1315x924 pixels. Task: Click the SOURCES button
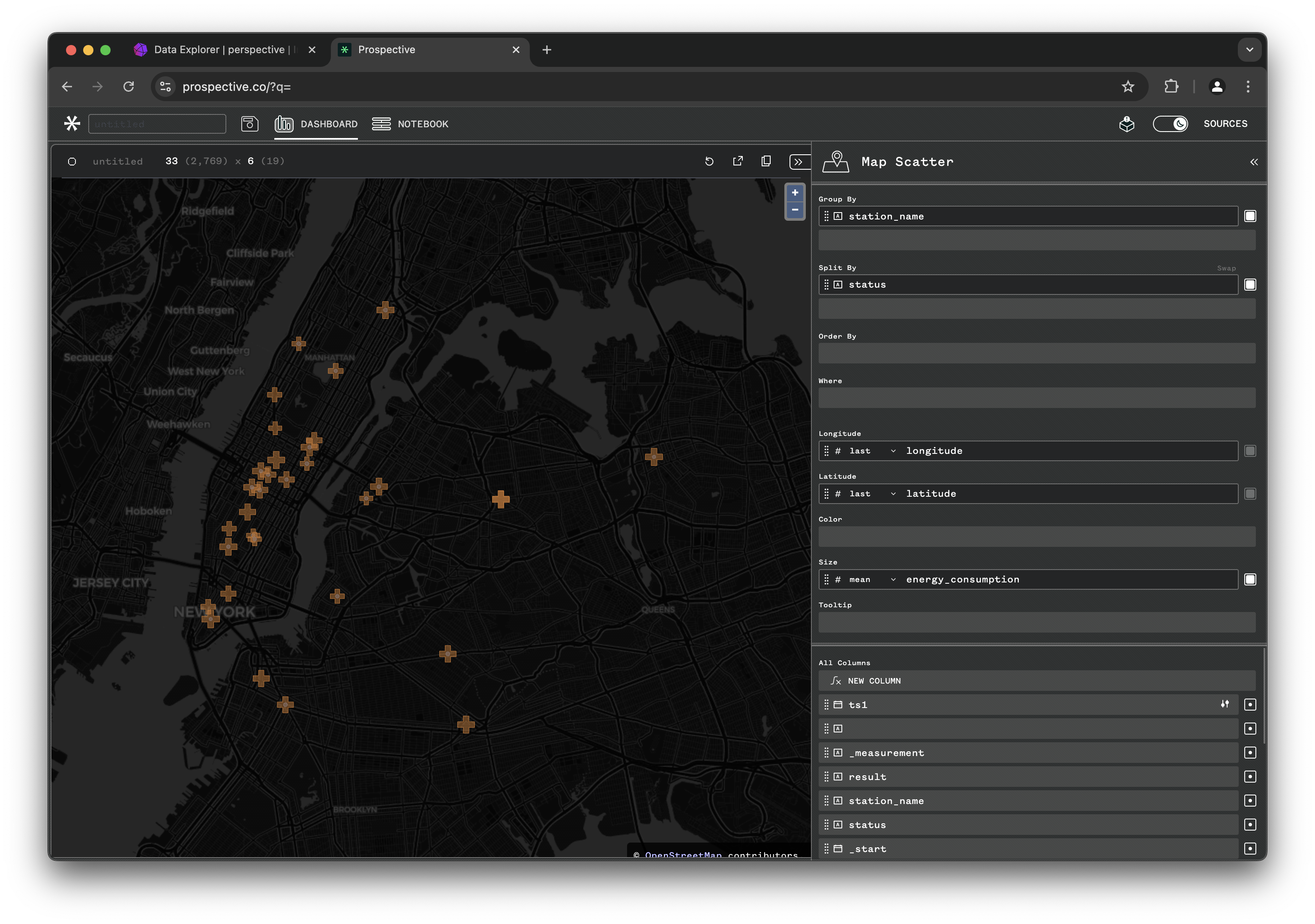click(1225, 124)
